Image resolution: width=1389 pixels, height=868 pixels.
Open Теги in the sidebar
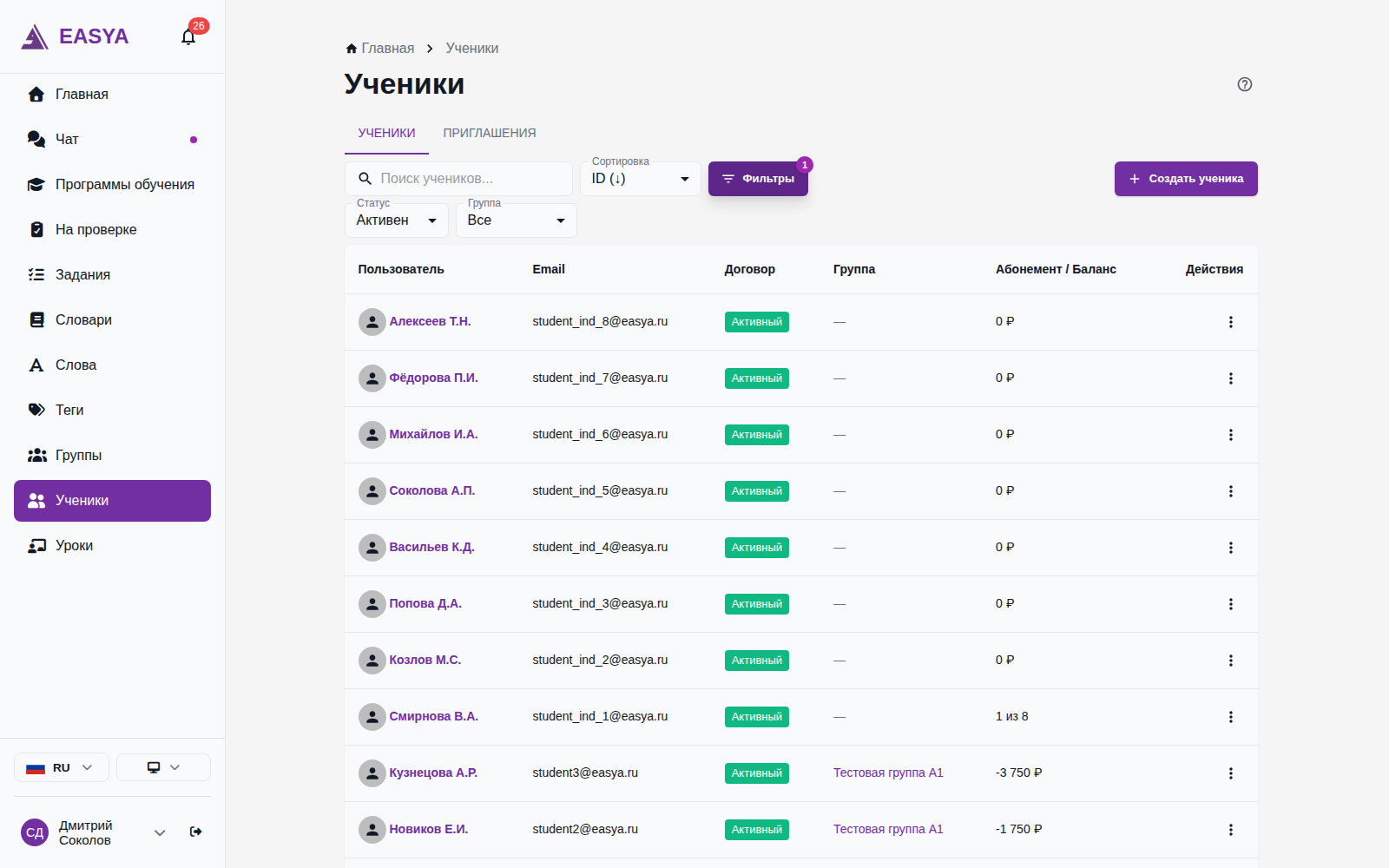pyautogui.click(x=113, y=411)
